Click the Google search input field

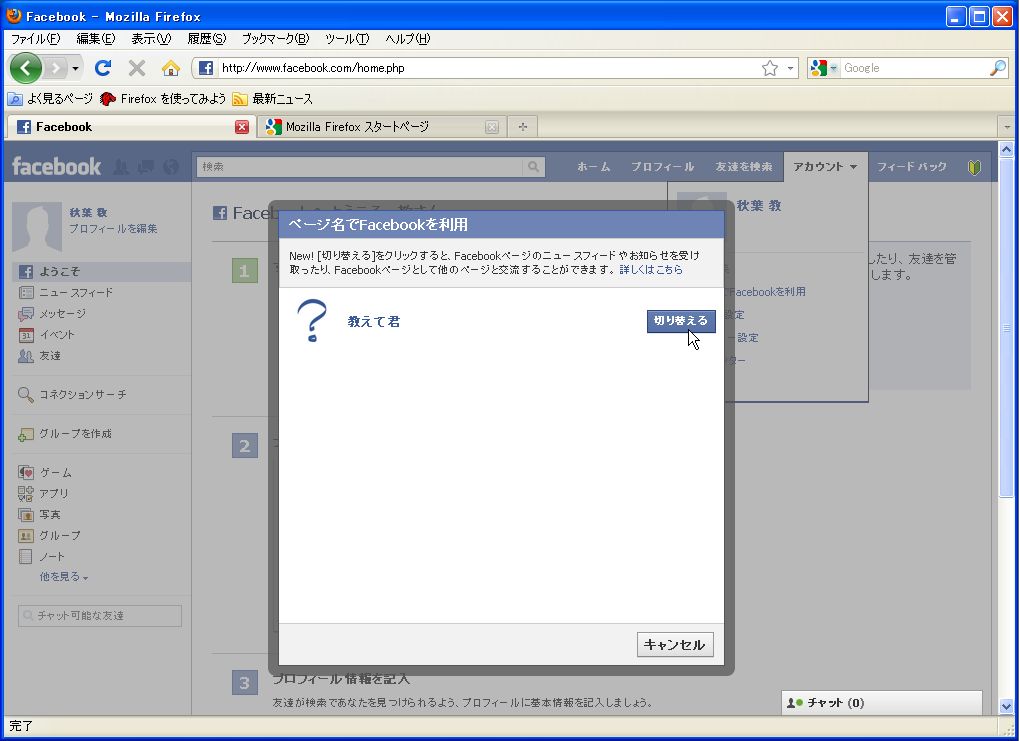[914, 68]
